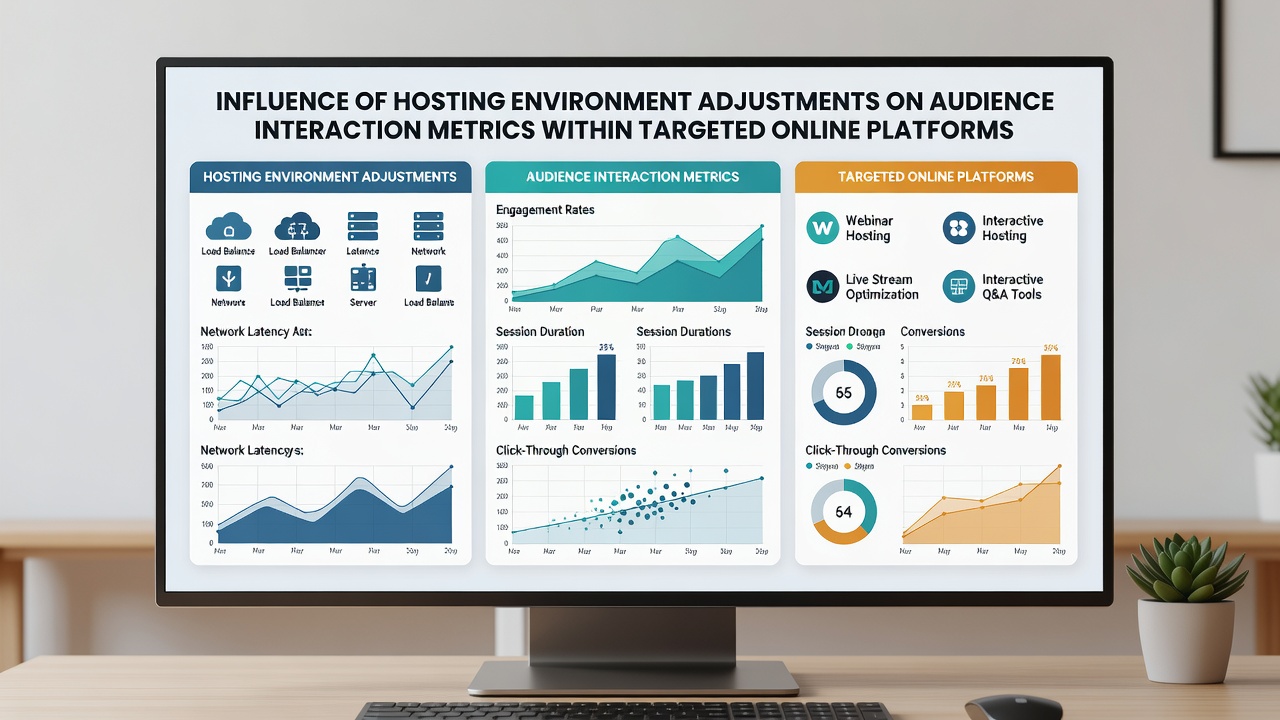The image size is (1280, 720).
Task: Click the "Webinar Hosting" label
Action: click(x=869, y=228)
